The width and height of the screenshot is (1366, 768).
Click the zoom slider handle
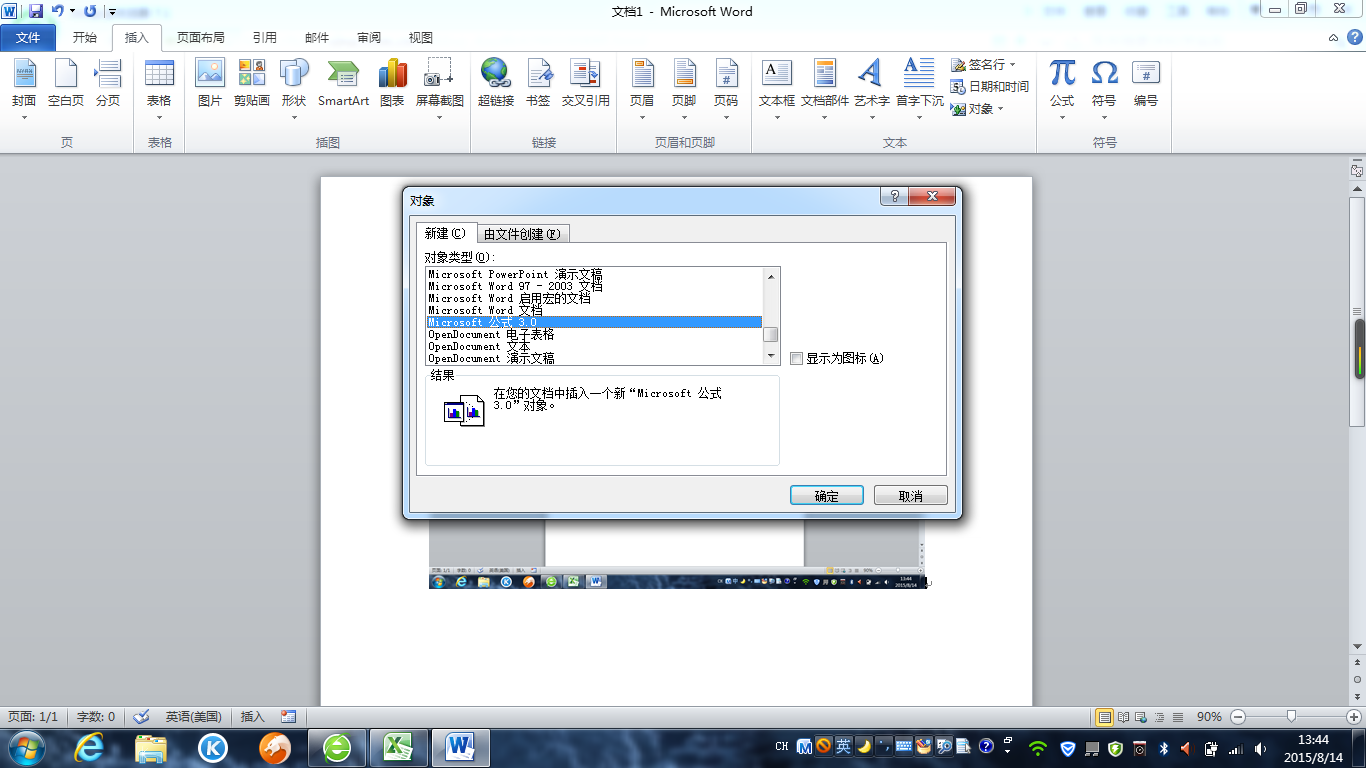[x=1292, y=717]
